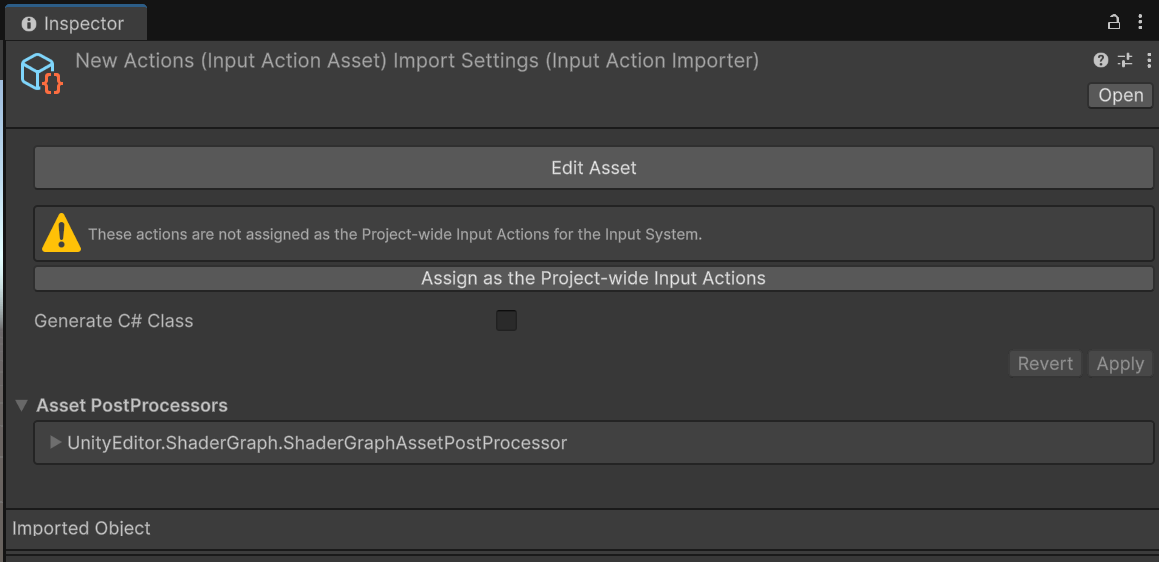Screen dimensions: 1159x562
Task: Click the Open button
Action: [1120, 95]
